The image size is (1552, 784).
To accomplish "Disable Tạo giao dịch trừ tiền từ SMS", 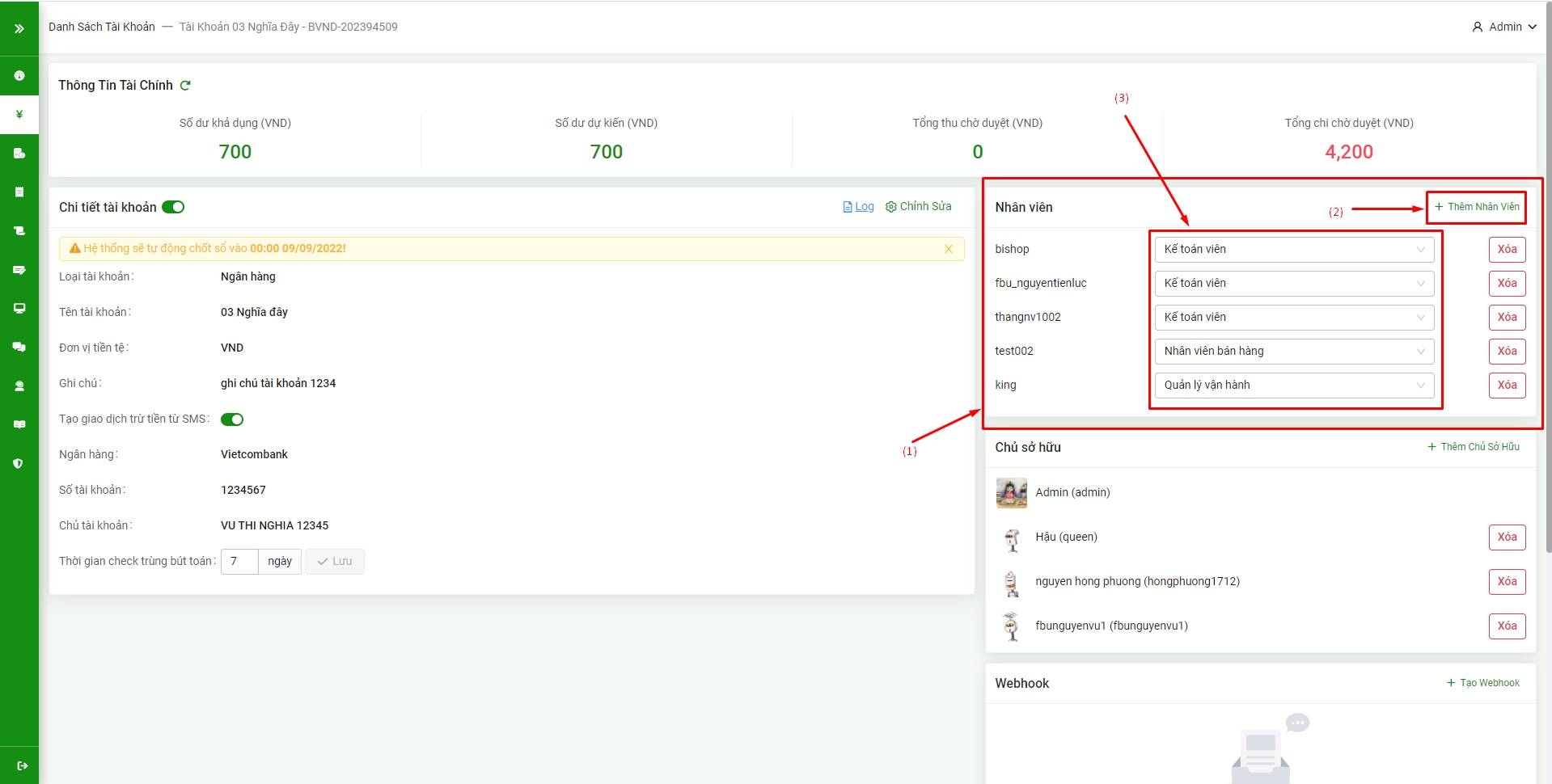I will [232, 419].
